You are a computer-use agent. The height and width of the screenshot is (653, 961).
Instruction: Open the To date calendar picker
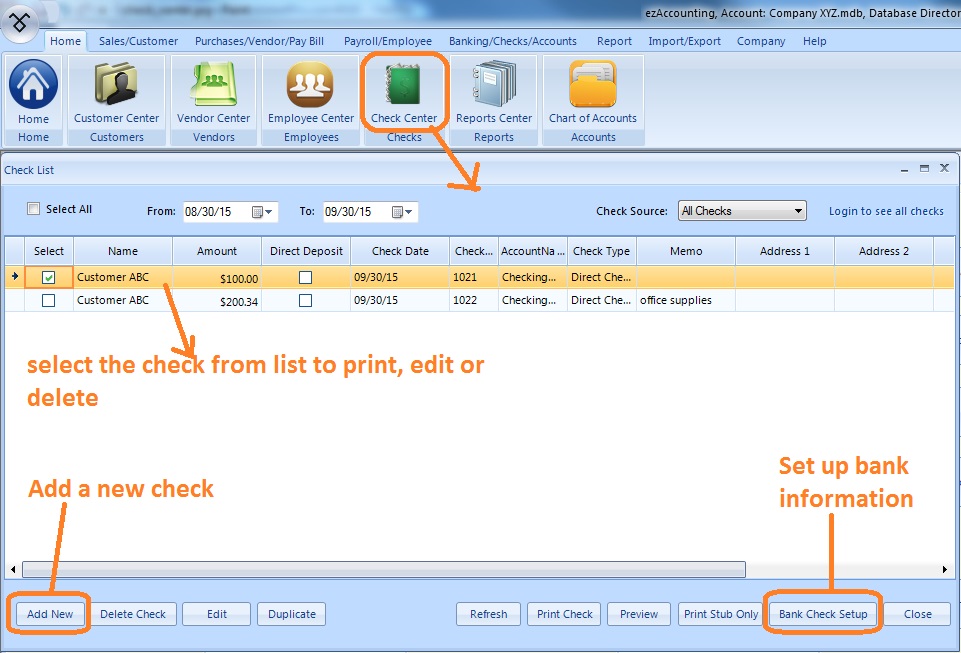[402, 212]
